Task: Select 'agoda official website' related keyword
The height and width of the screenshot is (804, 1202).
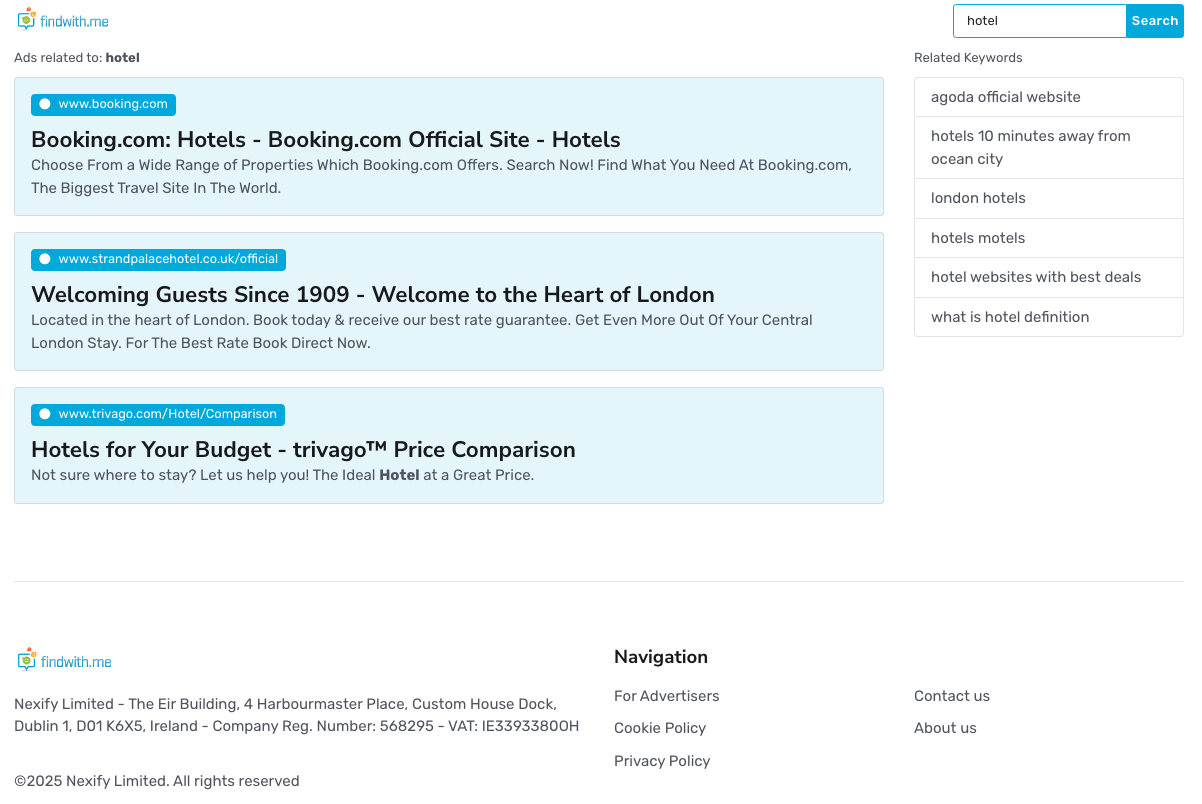Action: [1049, 97]
